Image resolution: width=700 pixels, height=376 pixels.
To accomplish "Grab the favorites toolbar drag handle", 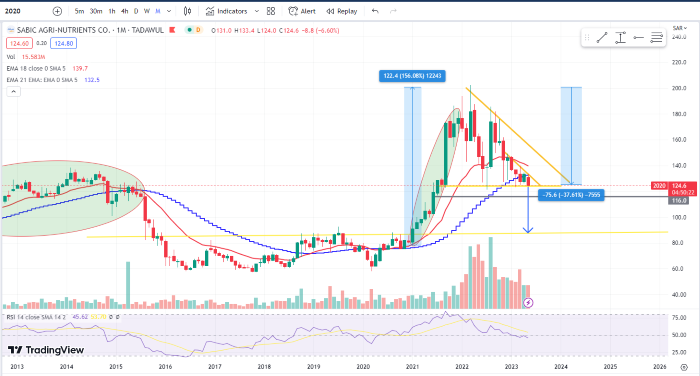I will click(x=587, y=38).
